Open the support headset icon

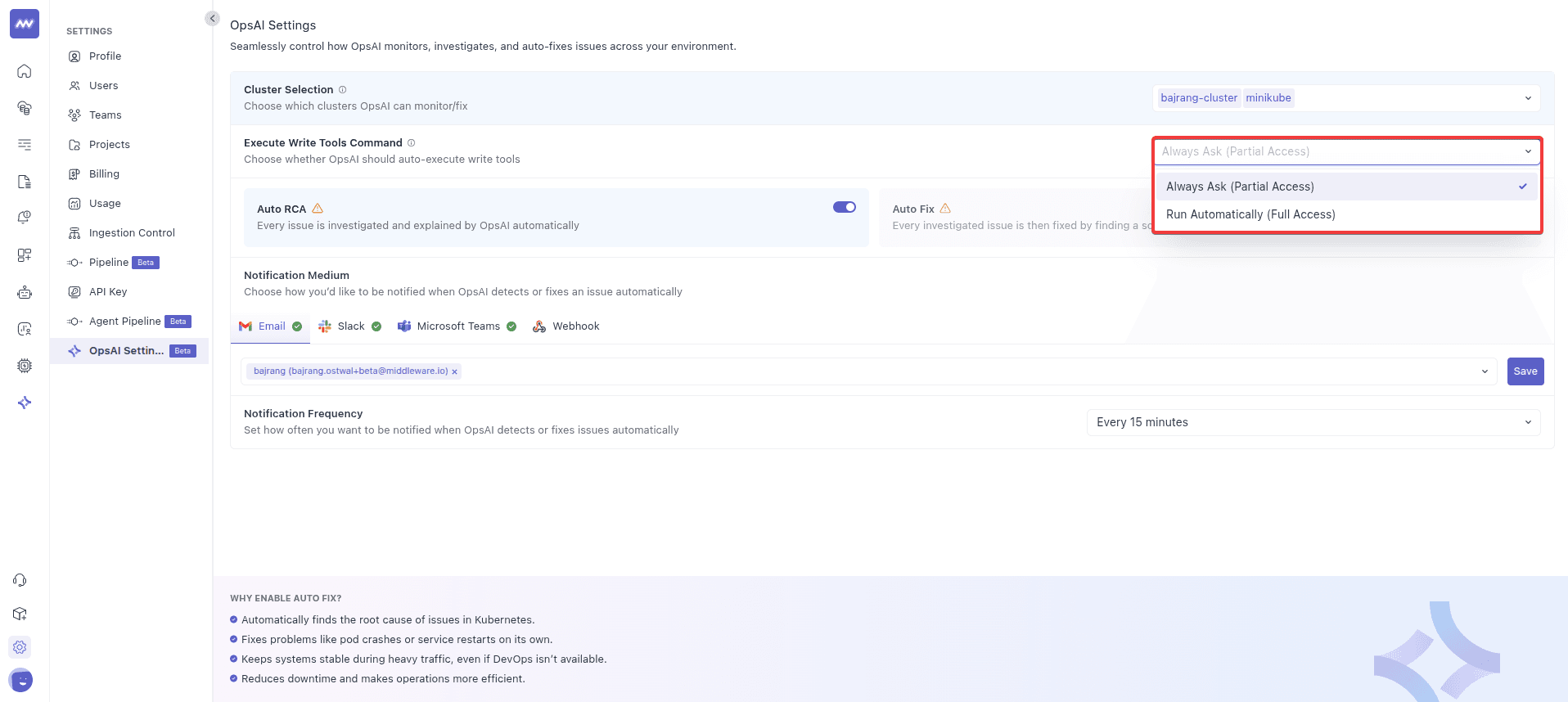(20, 580)
